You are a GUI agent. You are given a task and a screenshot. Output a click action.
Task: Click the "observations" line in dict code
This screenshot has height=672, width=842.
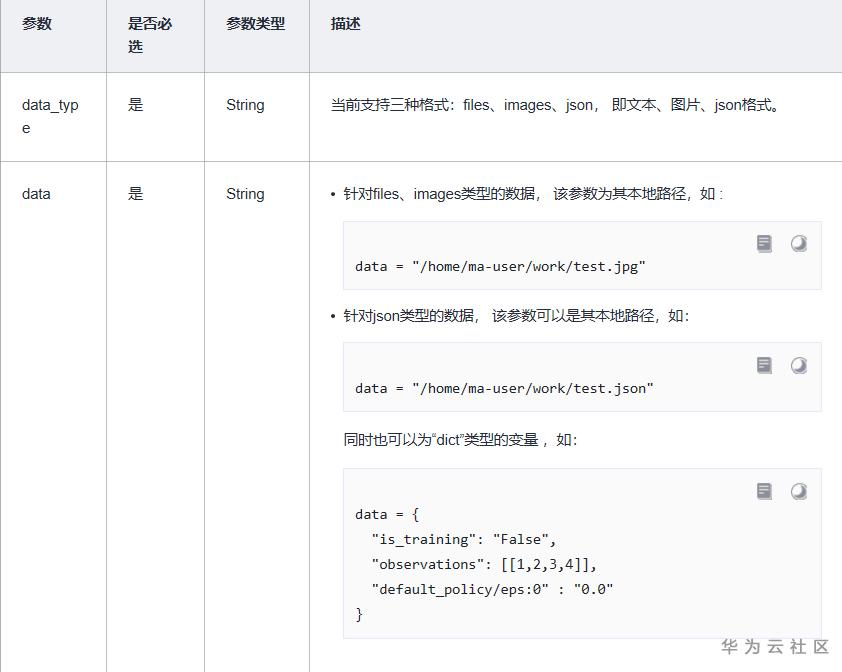coord(483,564)
